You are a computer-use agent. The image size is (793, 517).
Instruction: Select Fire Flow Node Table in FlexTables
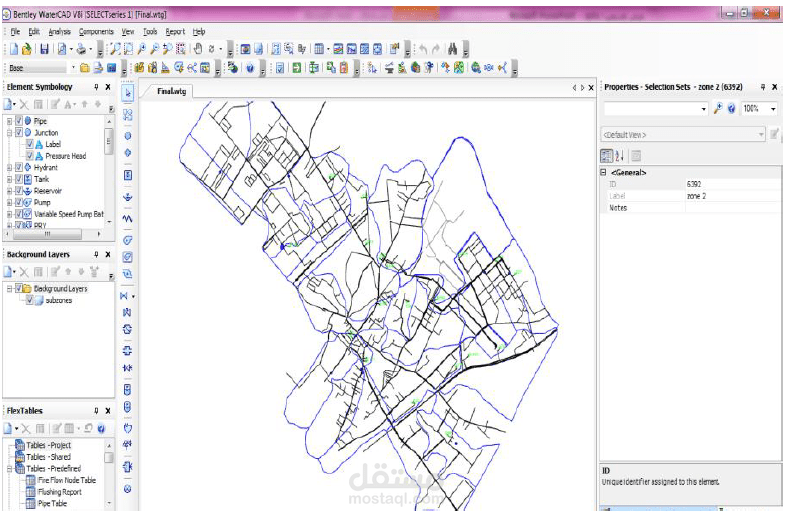tap(67, 480)
